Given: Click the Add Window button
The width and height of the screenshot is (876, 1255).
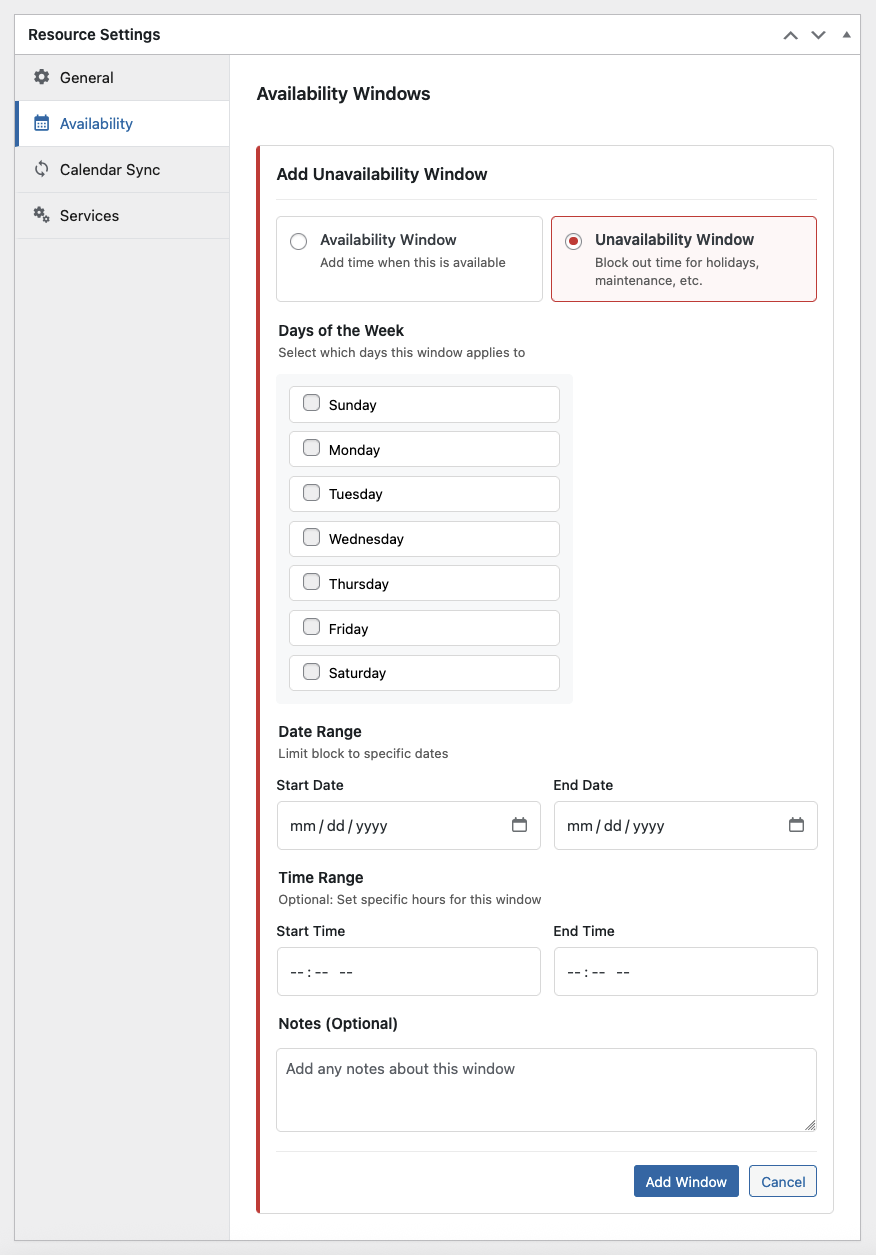Looking at the screenshot, I should coord(686,1181).
